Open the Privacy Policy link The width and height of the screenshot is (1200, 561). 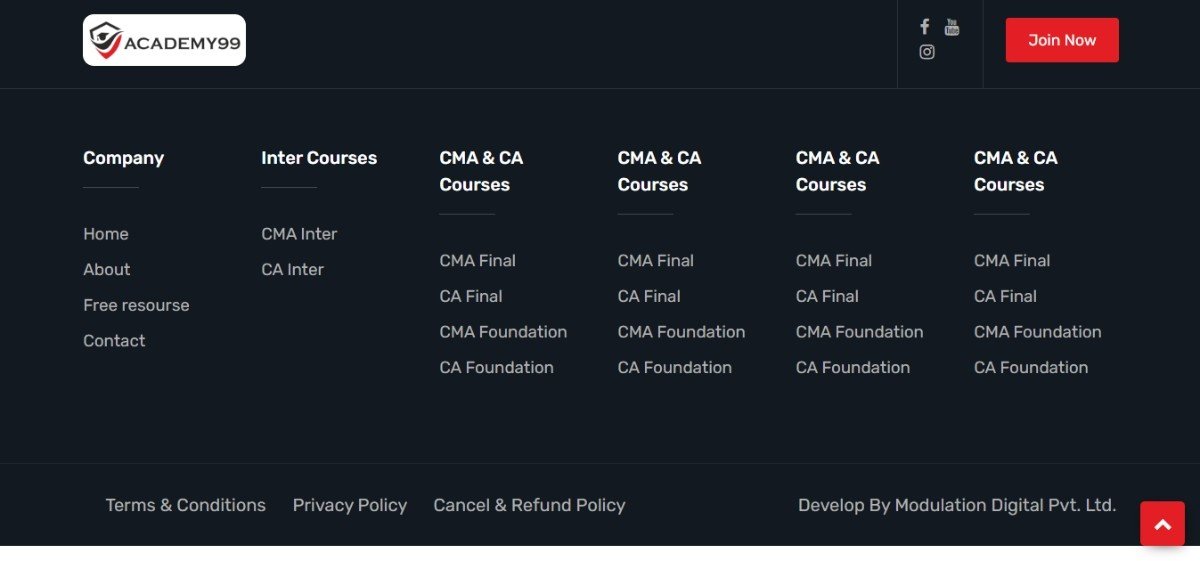coord(350,505)
